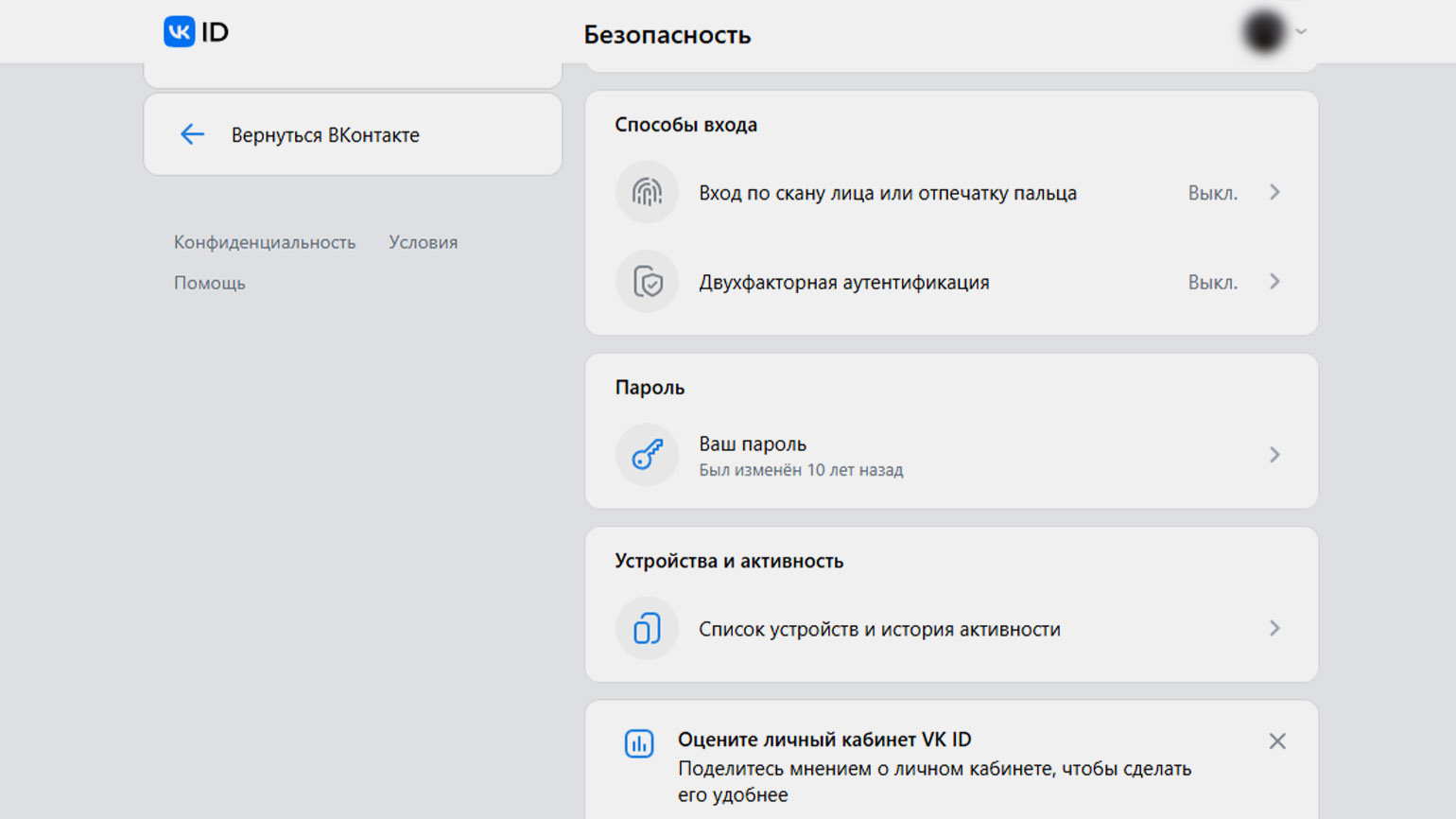This screenshot has width=1456, height=819.
Task: Open the blurred profile avatar
Action: pyautogui.click(x=1263, y=32)
